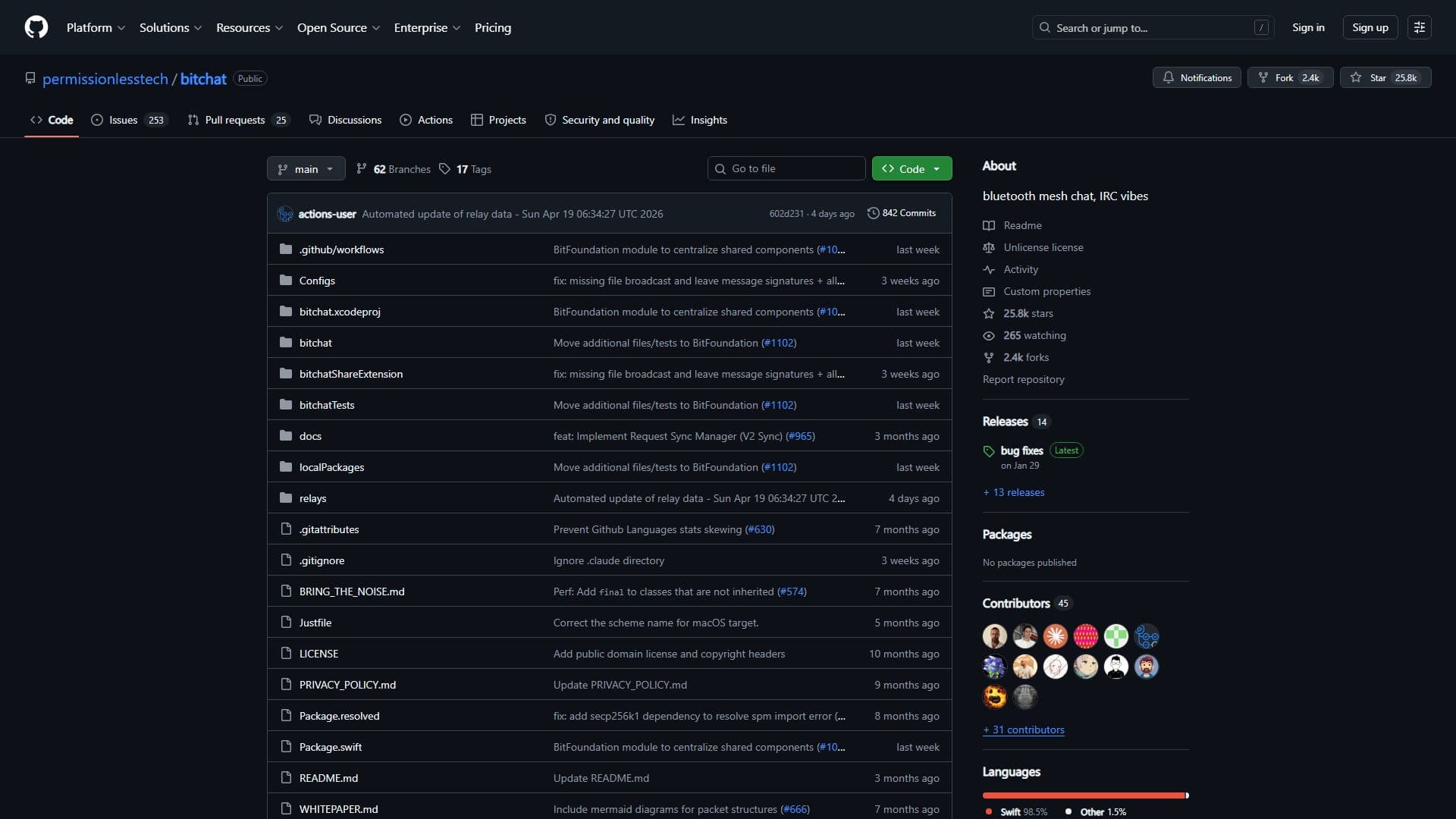
Task: Click the folder icon for docs
Action: click(286, 436)
